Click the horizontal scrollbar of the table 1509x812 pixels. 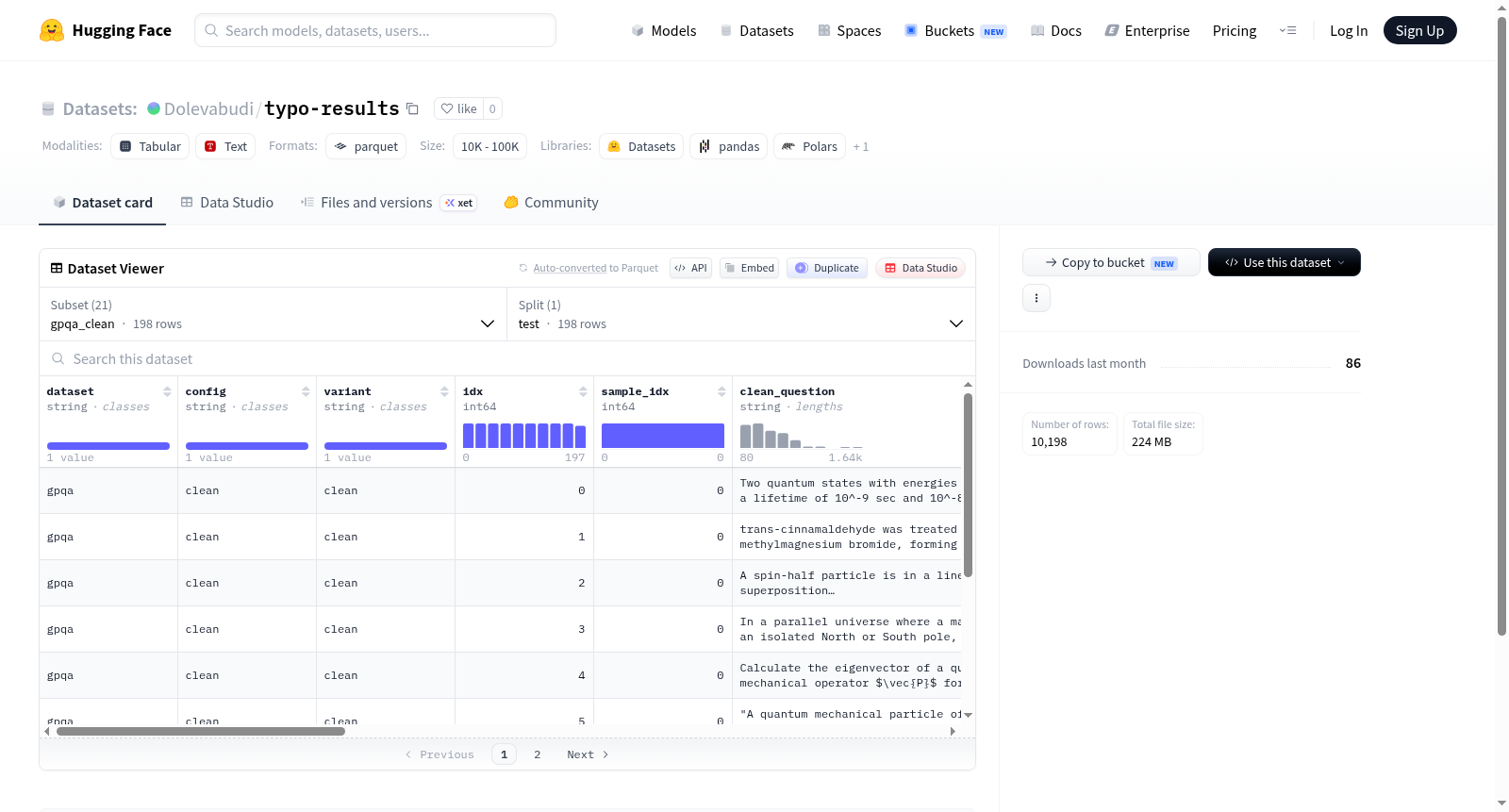[x=201, y=731]
